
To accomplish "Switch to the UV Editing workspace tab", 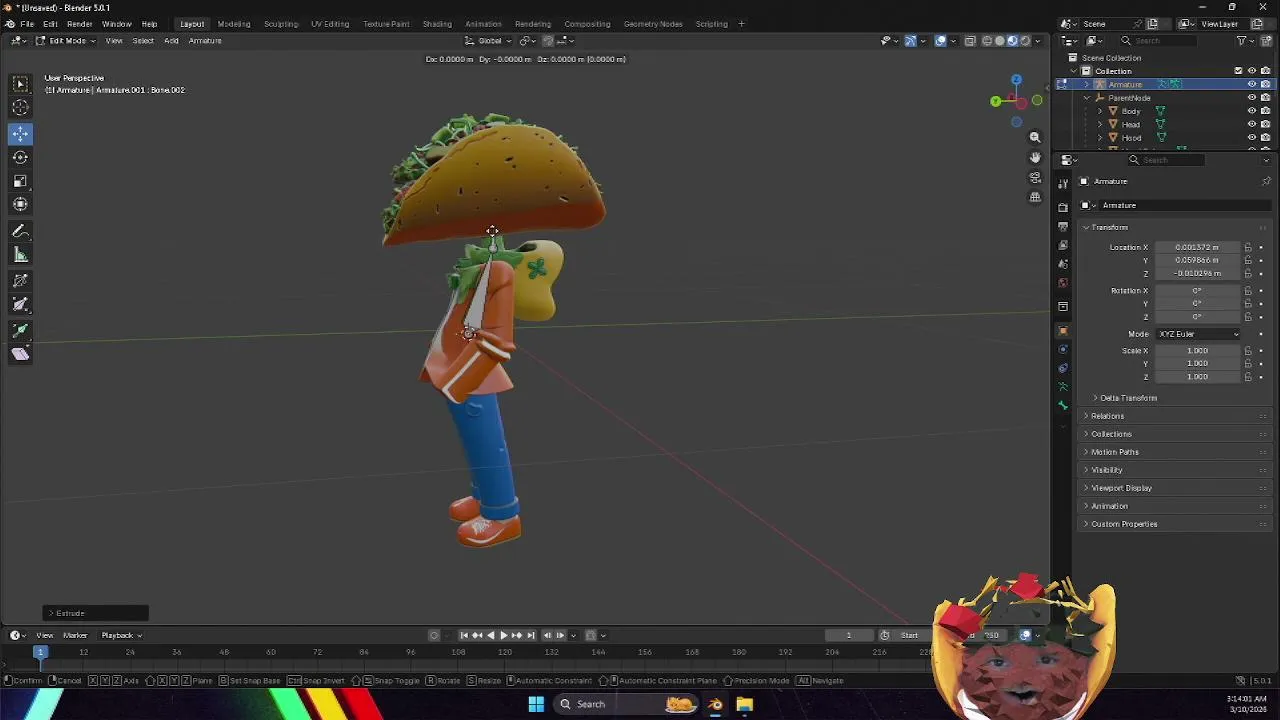I will [330, 24].
